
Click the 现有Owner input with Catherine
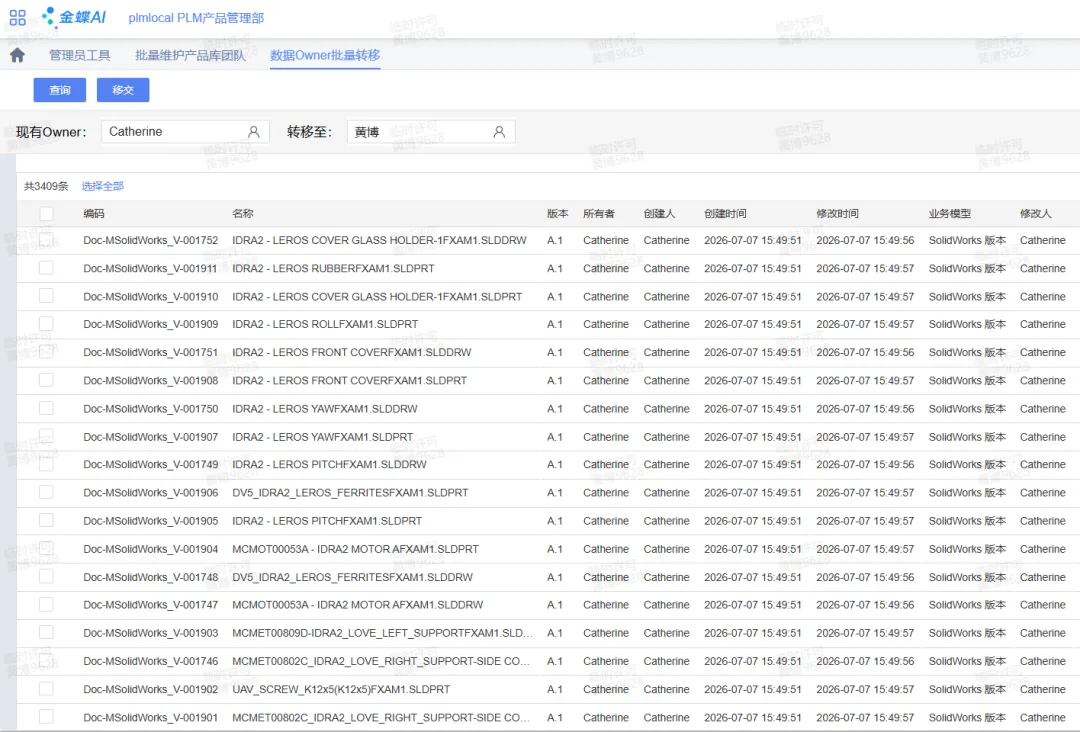[185, 132]
